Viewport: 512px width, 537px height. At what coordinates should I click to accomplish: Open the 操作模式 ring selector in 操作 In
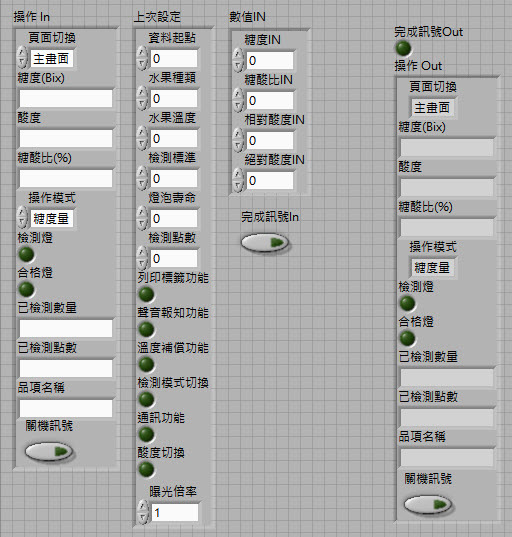click(52, 218)
